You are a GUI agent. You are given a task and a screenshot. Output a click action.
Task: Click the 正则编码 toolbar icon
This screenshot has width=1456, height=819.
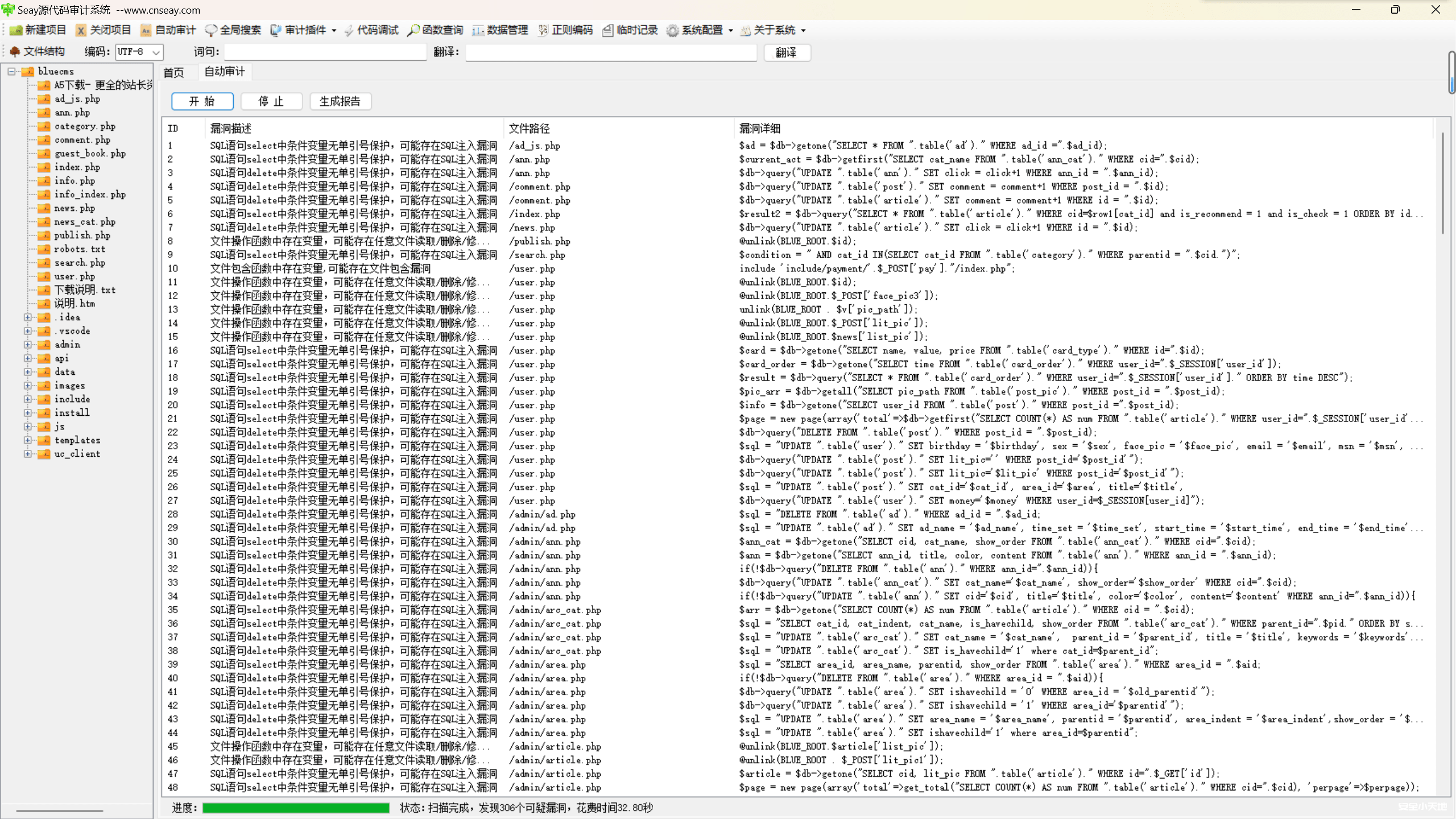543,30
